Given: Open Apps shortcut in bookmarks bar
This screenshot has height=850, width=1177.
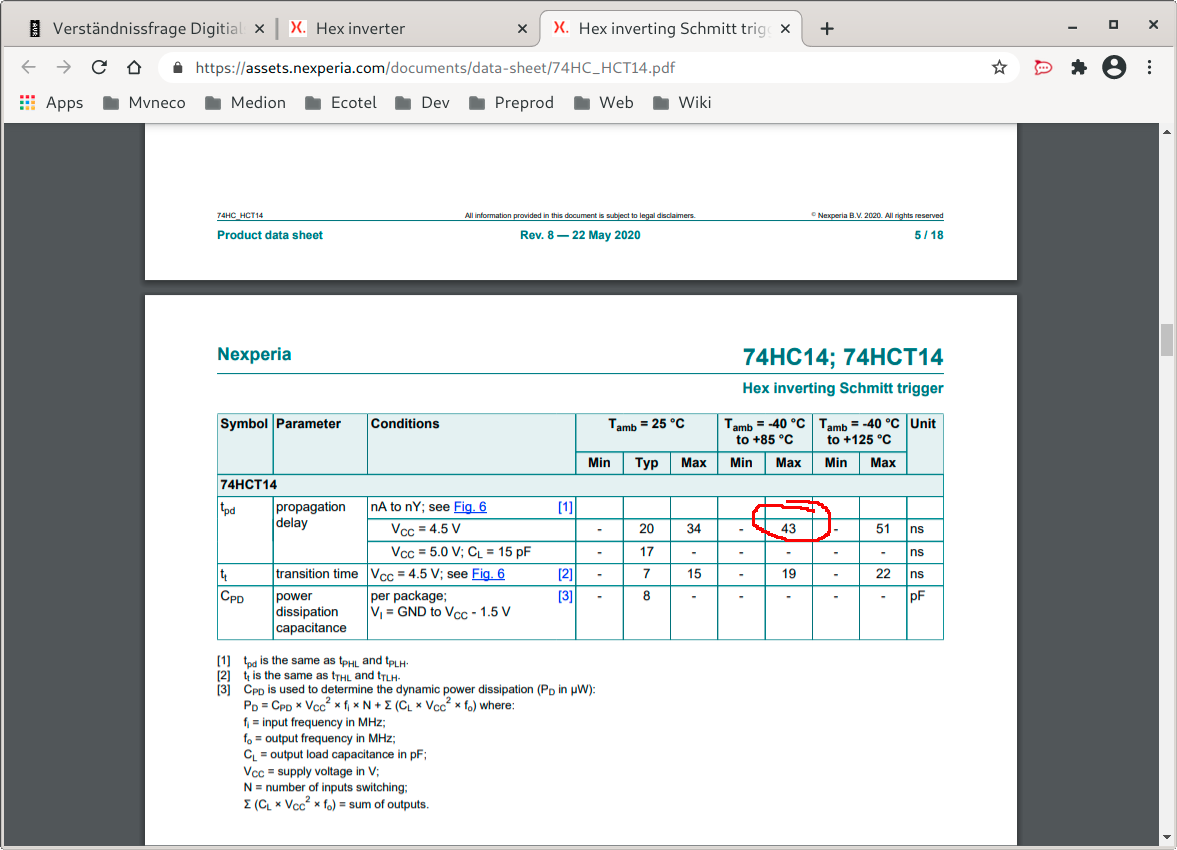Looking at the screenshot, I should (x=51, y=103).
